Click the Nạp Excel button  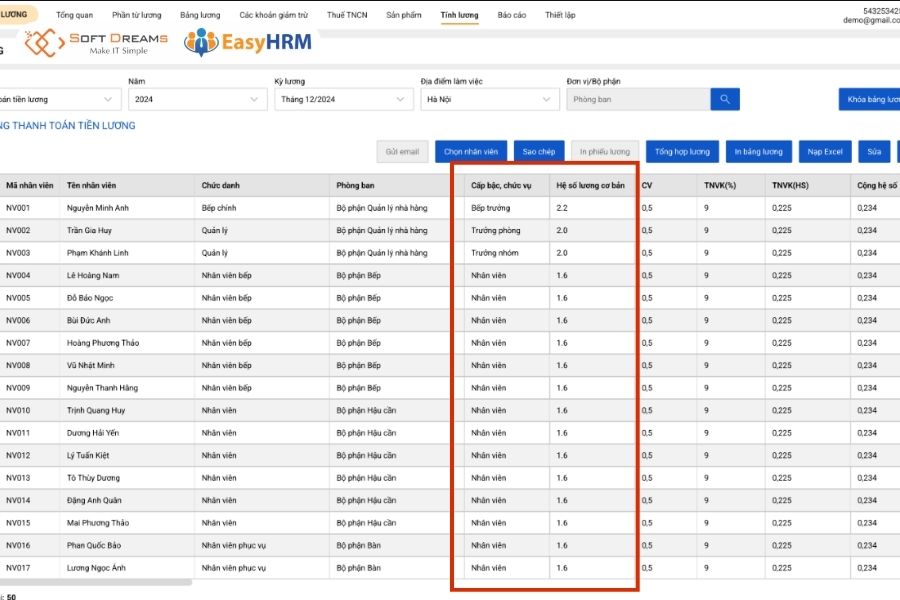click(825, 152)
